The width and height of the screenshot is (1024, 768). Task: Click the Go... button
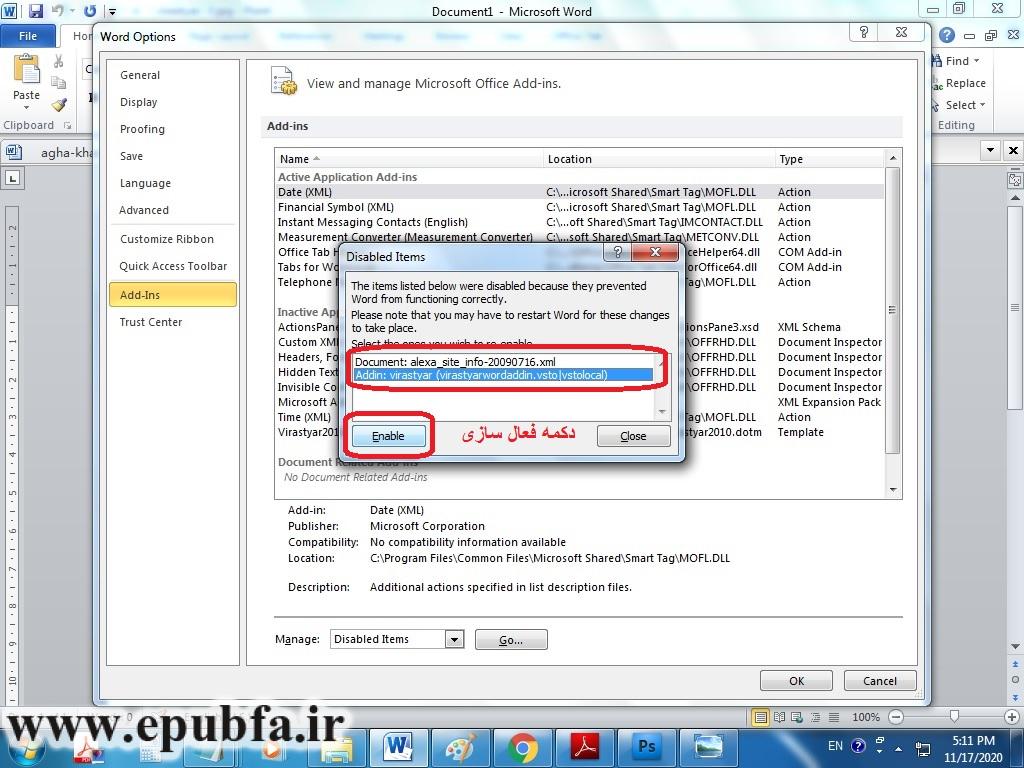[x=511, y=640]
